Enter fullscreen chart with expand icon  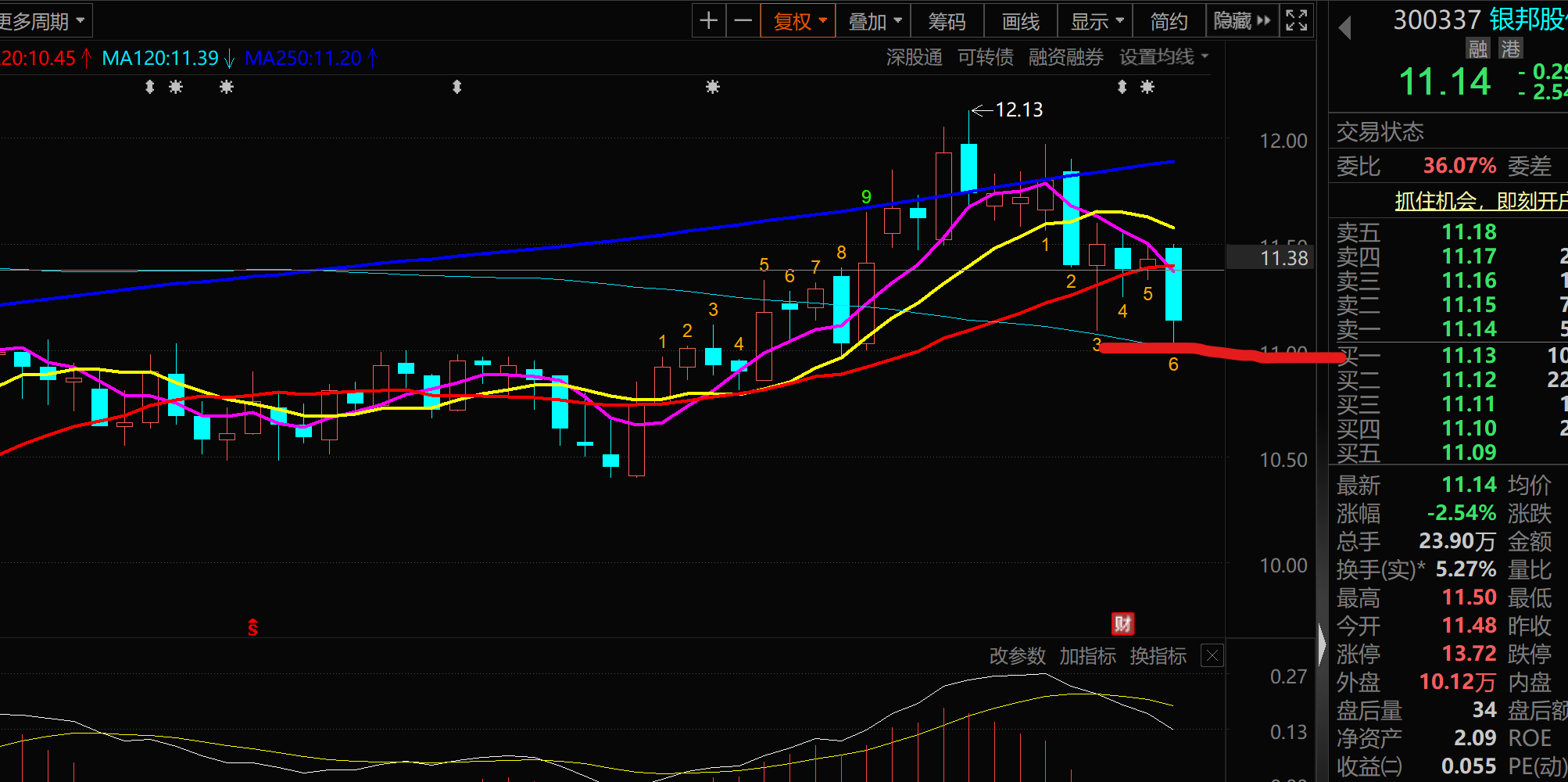[1297, 21]
